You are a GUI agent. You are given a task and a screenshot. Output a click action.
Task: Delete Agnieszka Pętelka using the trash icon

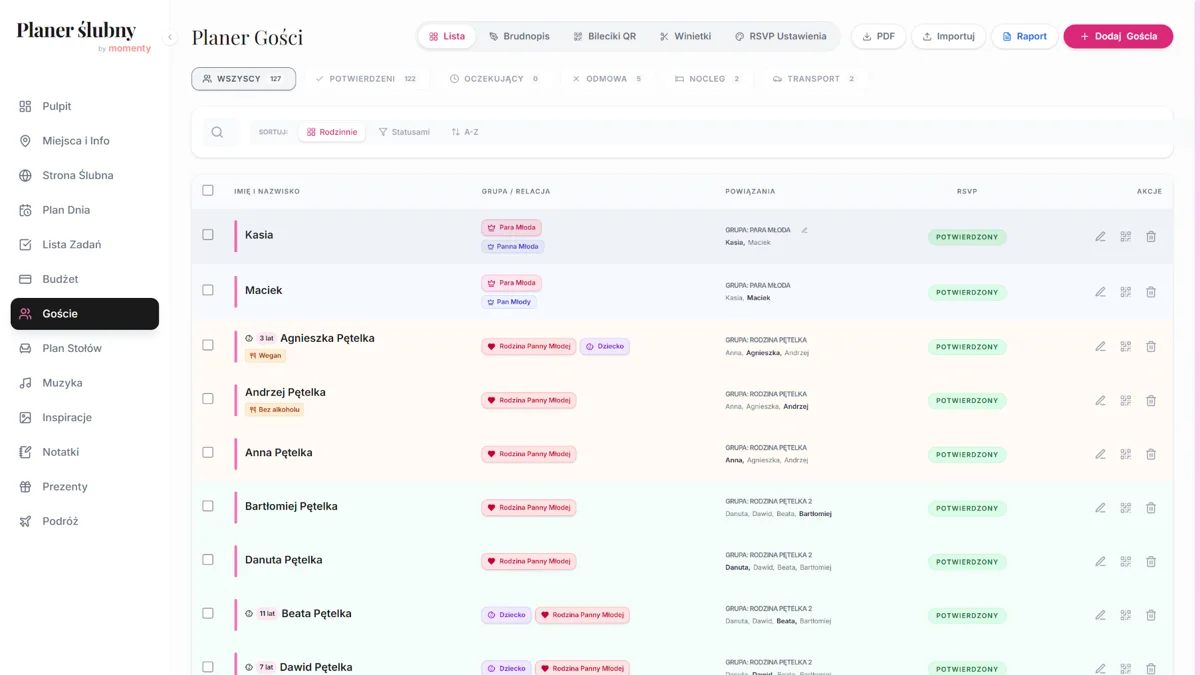coord(1151,347)
